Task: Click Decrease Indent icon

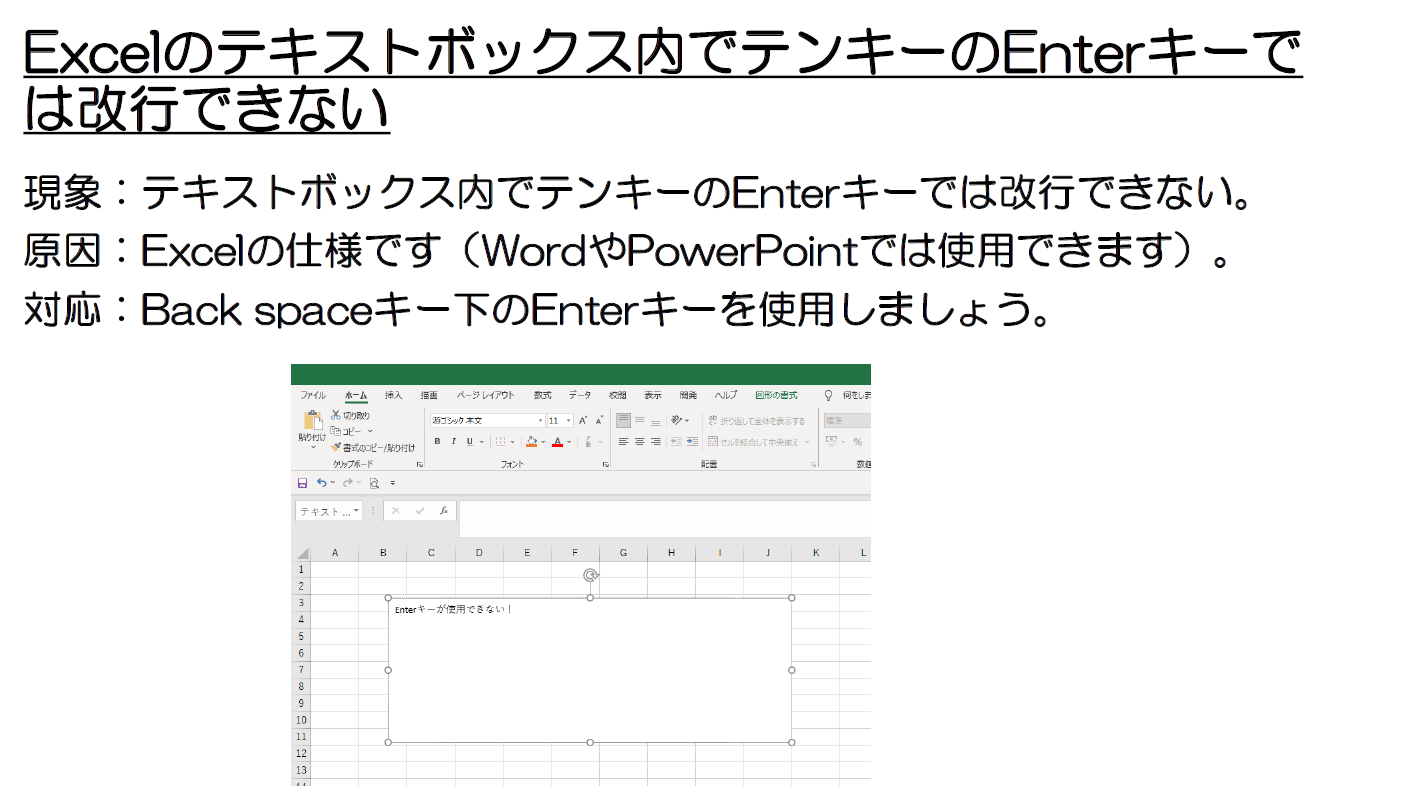Action: pyautogui.click(x=676, y=441)
